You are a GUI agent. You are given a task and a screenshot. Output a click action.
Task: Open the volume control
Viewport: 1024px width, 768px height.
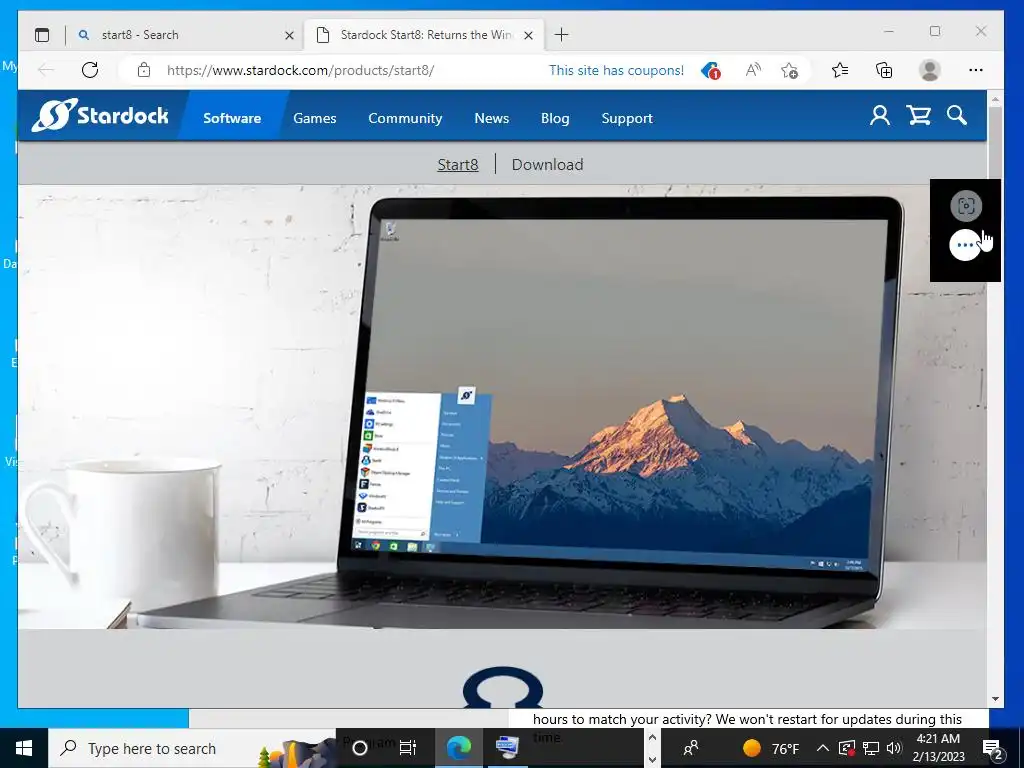click(894, 748)
